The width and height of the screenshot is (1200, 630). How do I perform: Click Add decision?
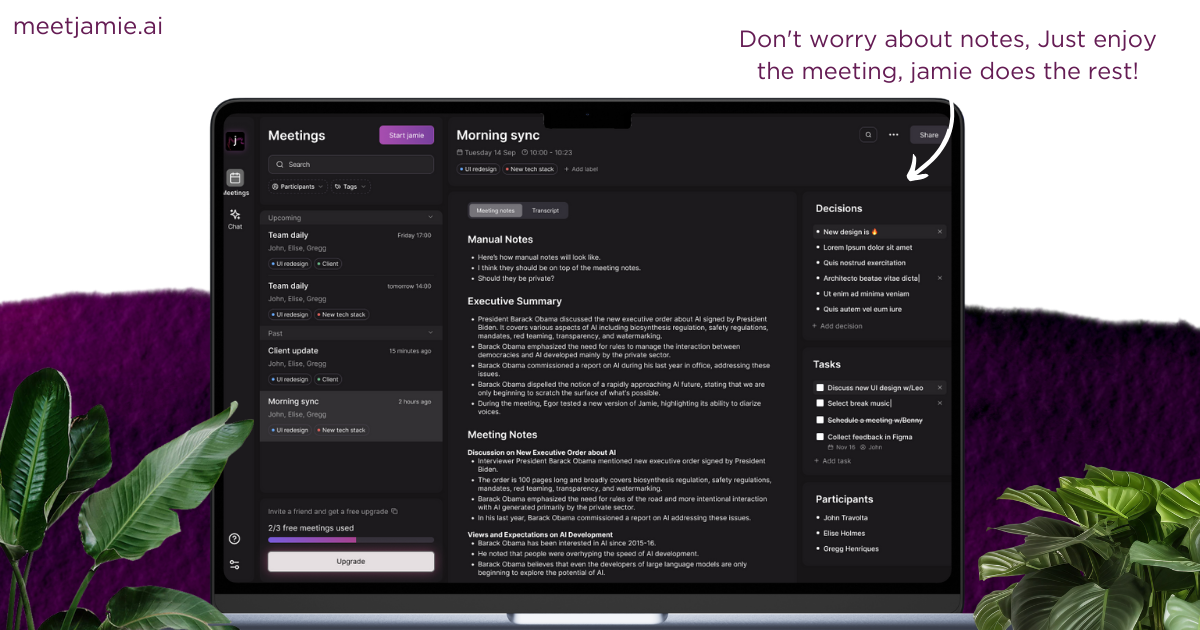[x=837, y=326]
